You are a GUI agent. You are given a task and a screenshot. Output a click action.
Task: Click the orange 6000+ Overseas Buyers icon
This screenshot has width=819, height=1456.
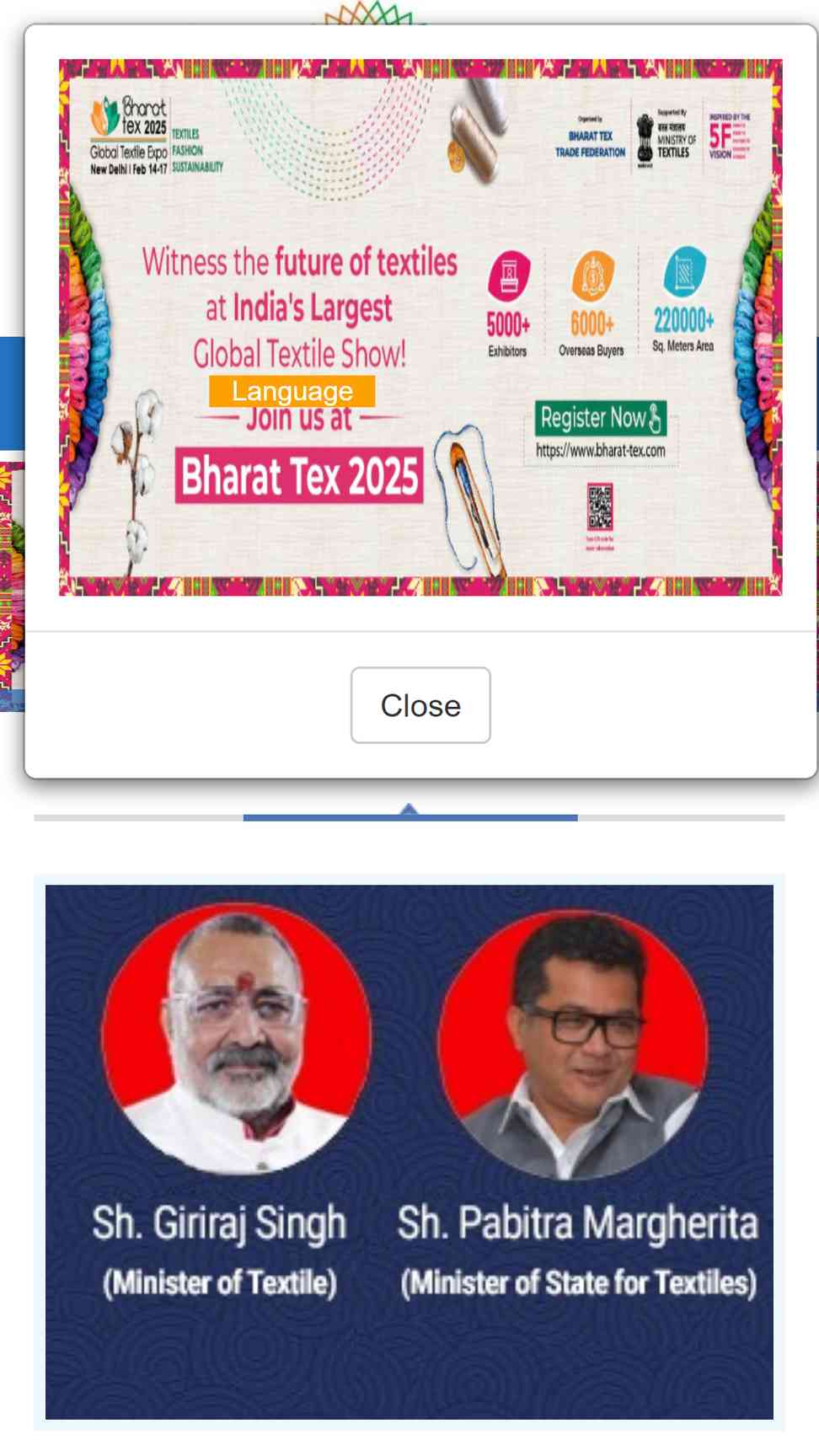[x=592, y=275]
